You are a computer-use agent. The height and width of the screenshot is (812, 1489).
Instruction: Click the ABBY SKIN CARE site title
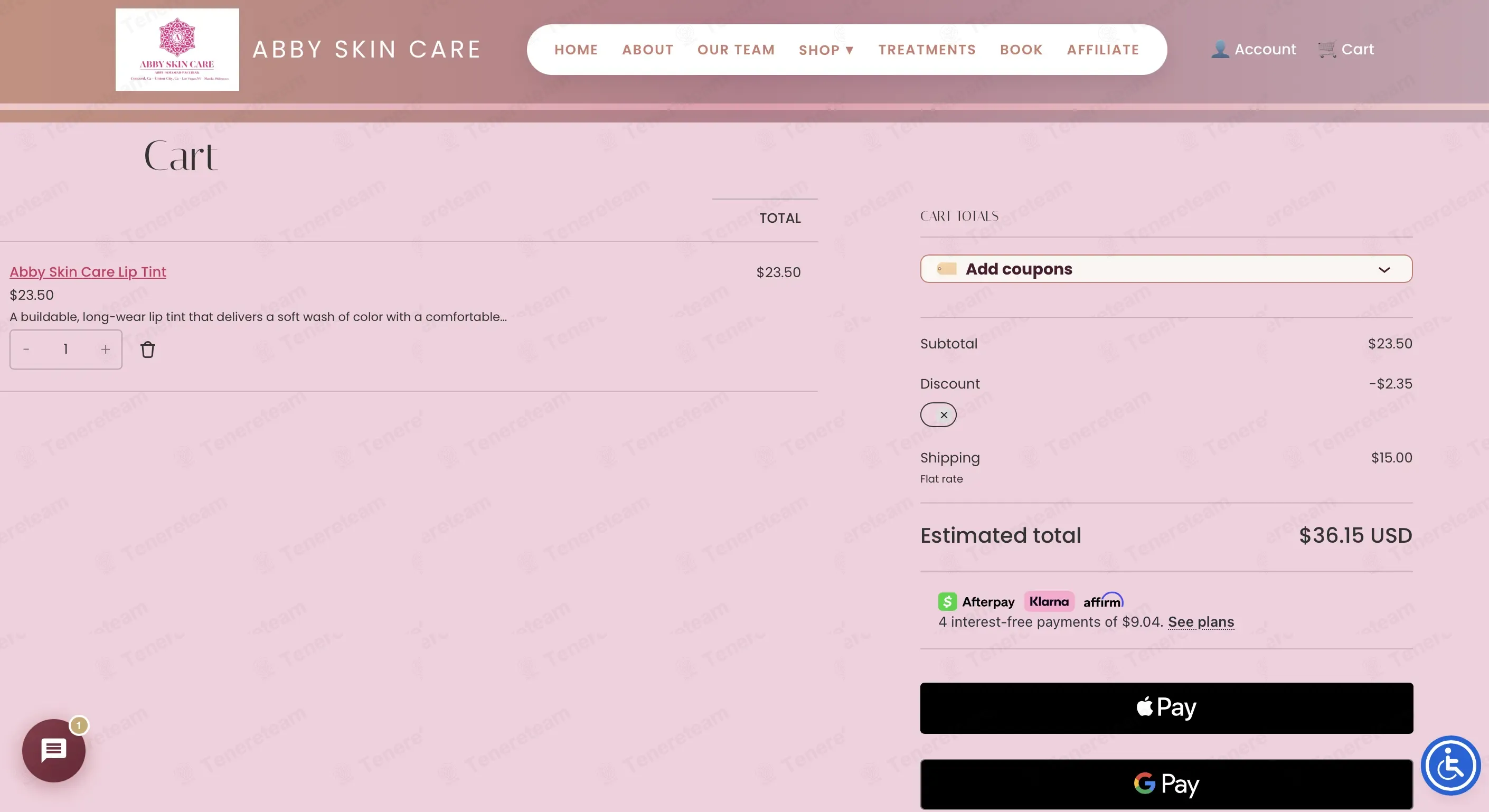366,50
